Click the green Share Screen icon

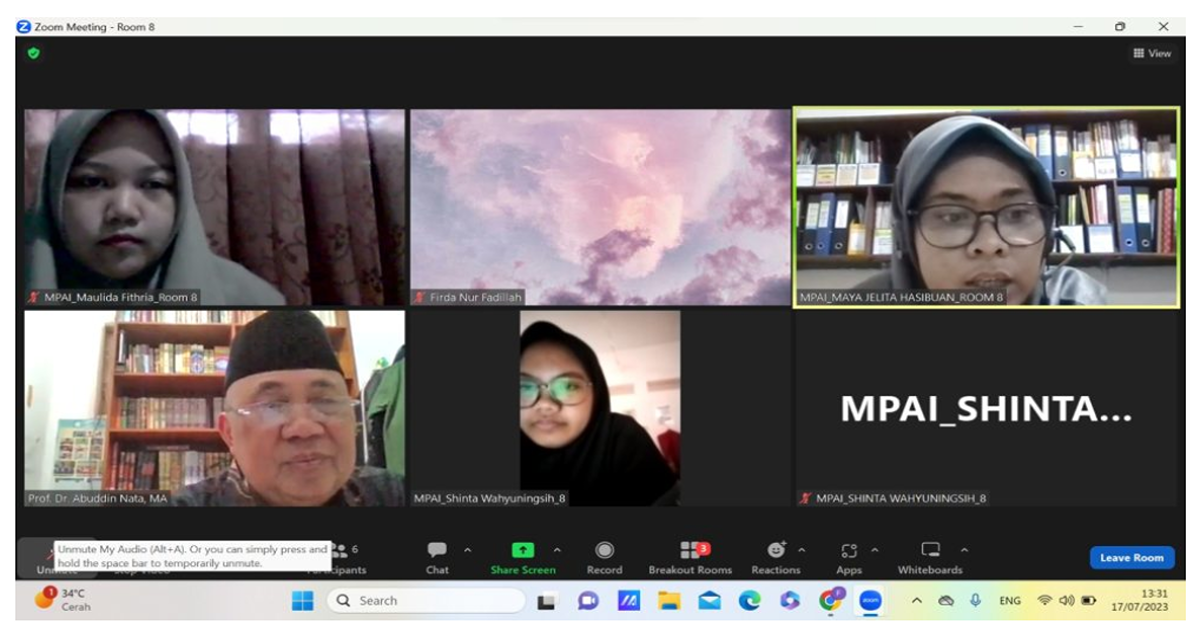pyautogui.click(x=522, y=549)
